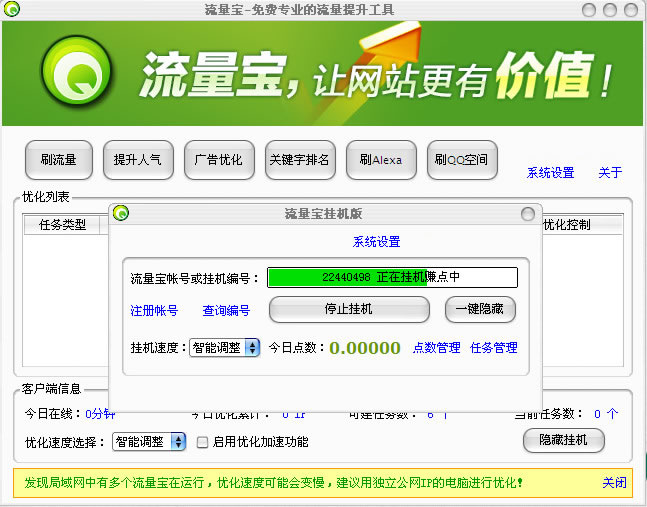The height and width of the screenshot is (507, 647).
Task: Open the 关键字排名 function
Action: coord(300,160)
